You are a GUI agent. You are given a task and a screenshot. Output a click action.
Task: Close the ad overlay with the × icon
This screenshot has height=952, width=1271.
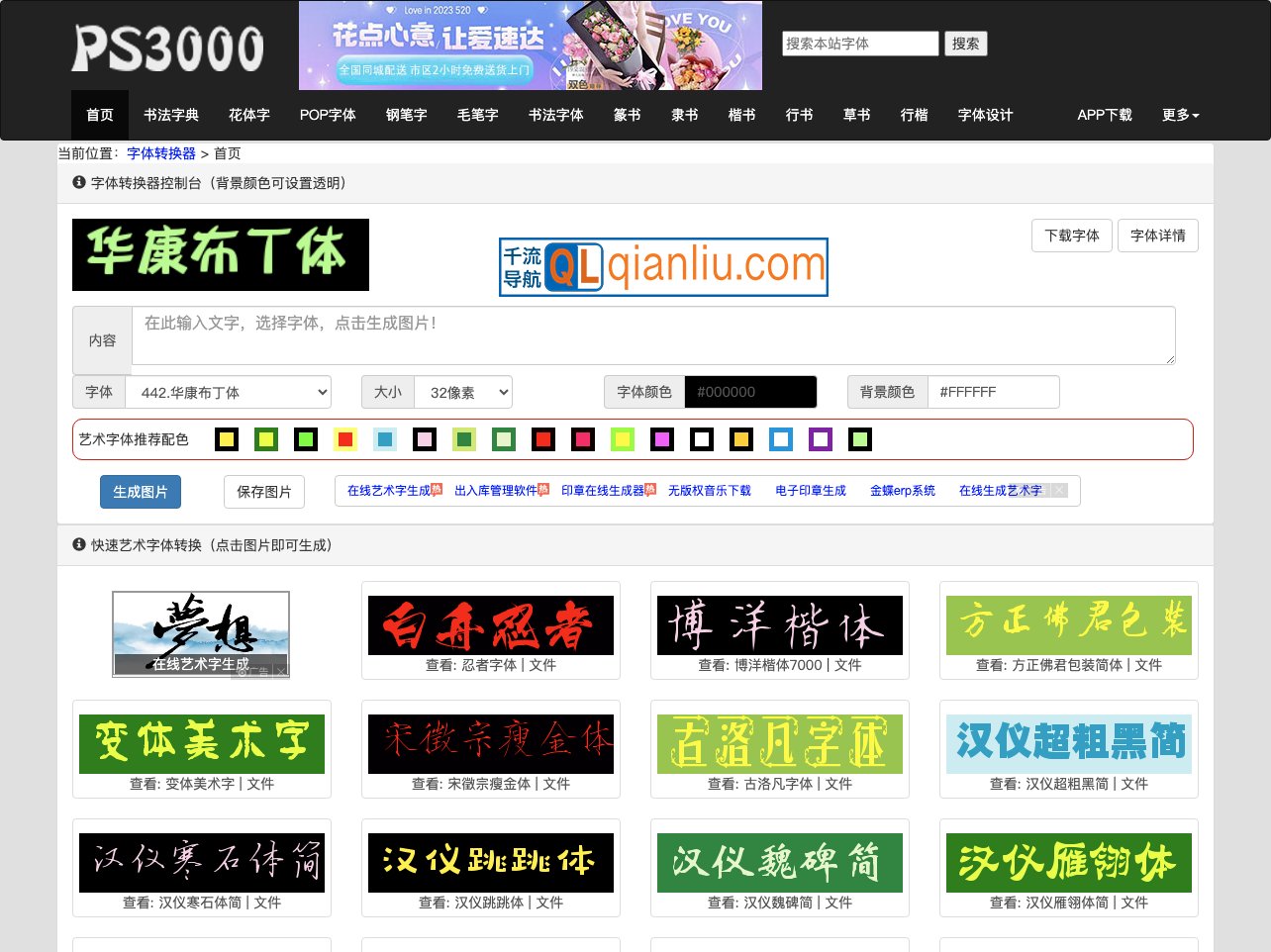tap(1058, 490)
